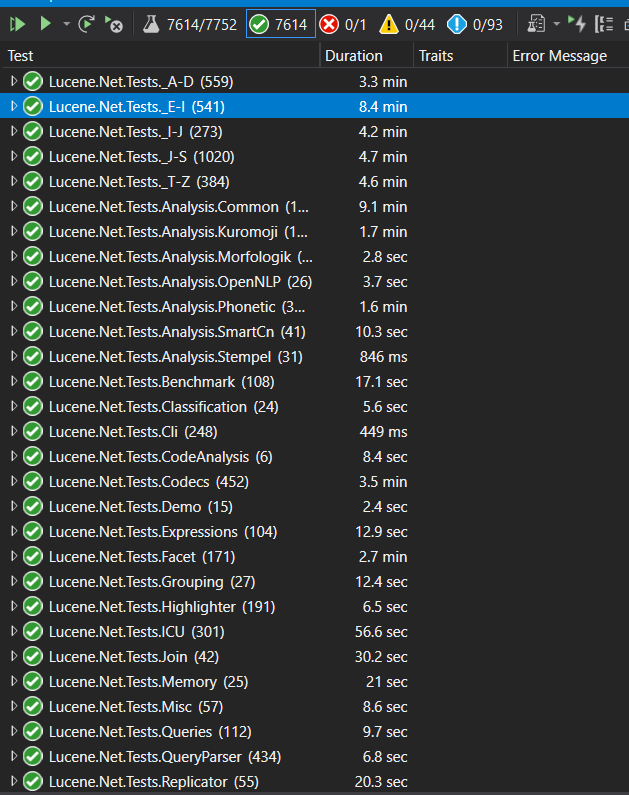The width and height of the screenshot is (629, 795).
Task: Open the playlist dropdown arrow
Action: tap(557, 24)
